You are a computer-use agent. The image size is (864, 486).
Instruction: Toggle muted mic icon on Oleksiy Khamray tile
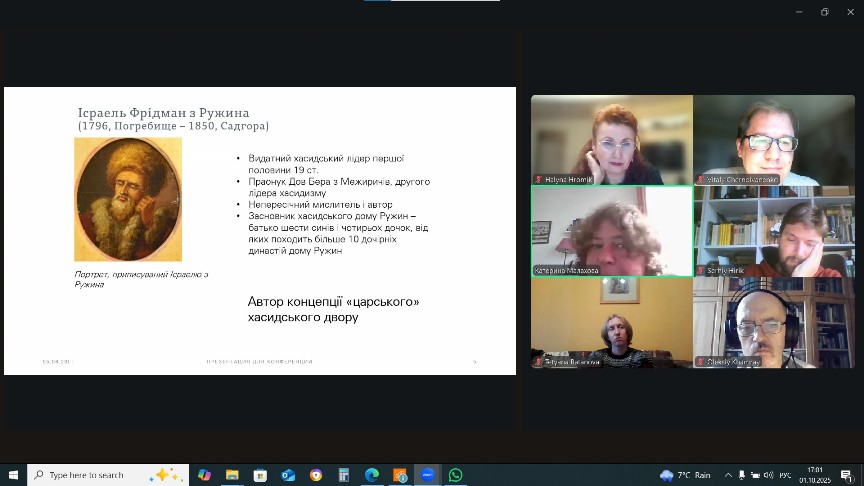[x=701, y=362]
